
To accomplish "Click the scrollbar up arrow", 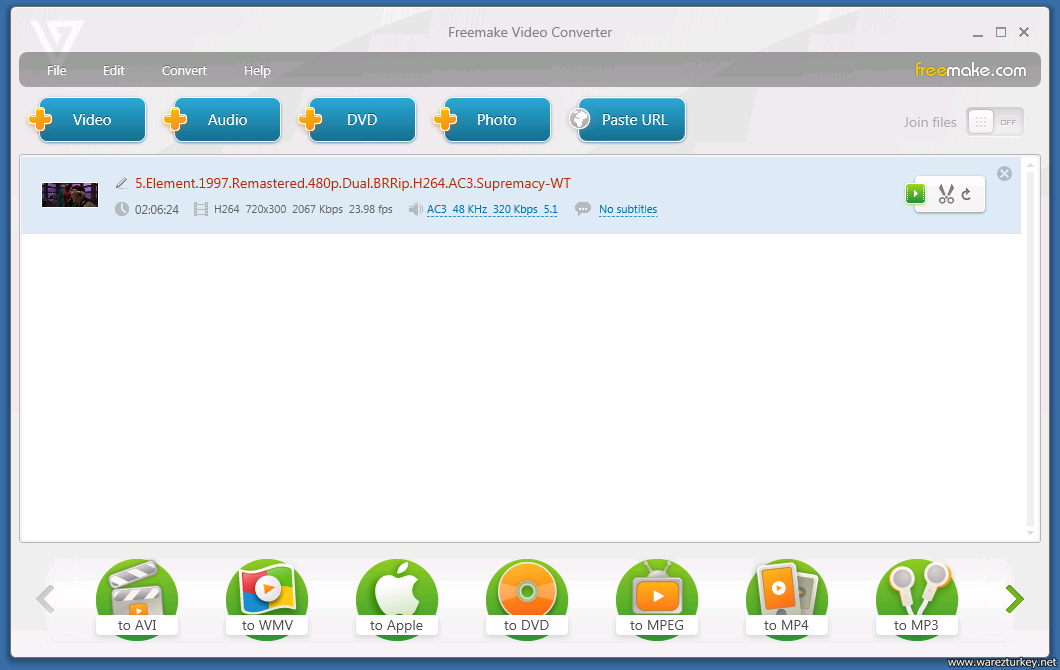I will click(x=1030, y=164).
